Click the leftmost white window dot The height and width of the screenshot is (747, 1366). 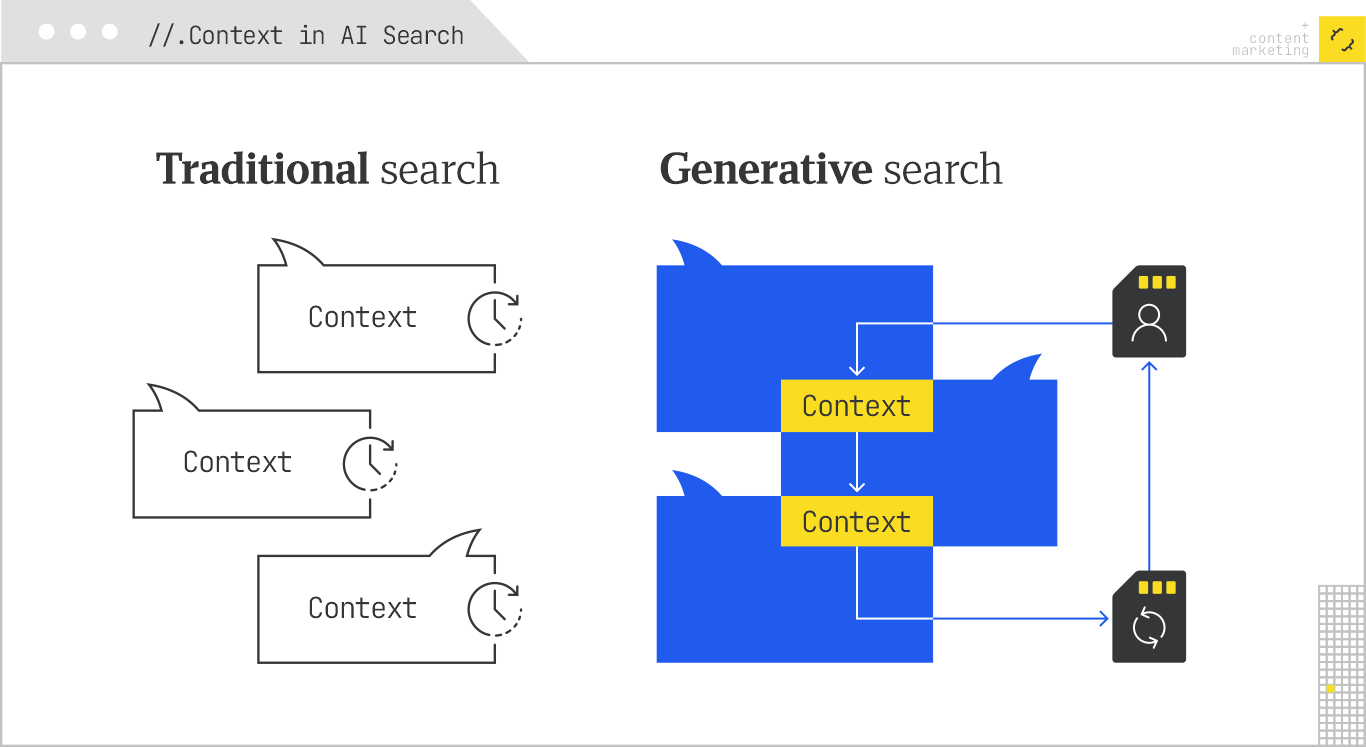pos(46,32)
